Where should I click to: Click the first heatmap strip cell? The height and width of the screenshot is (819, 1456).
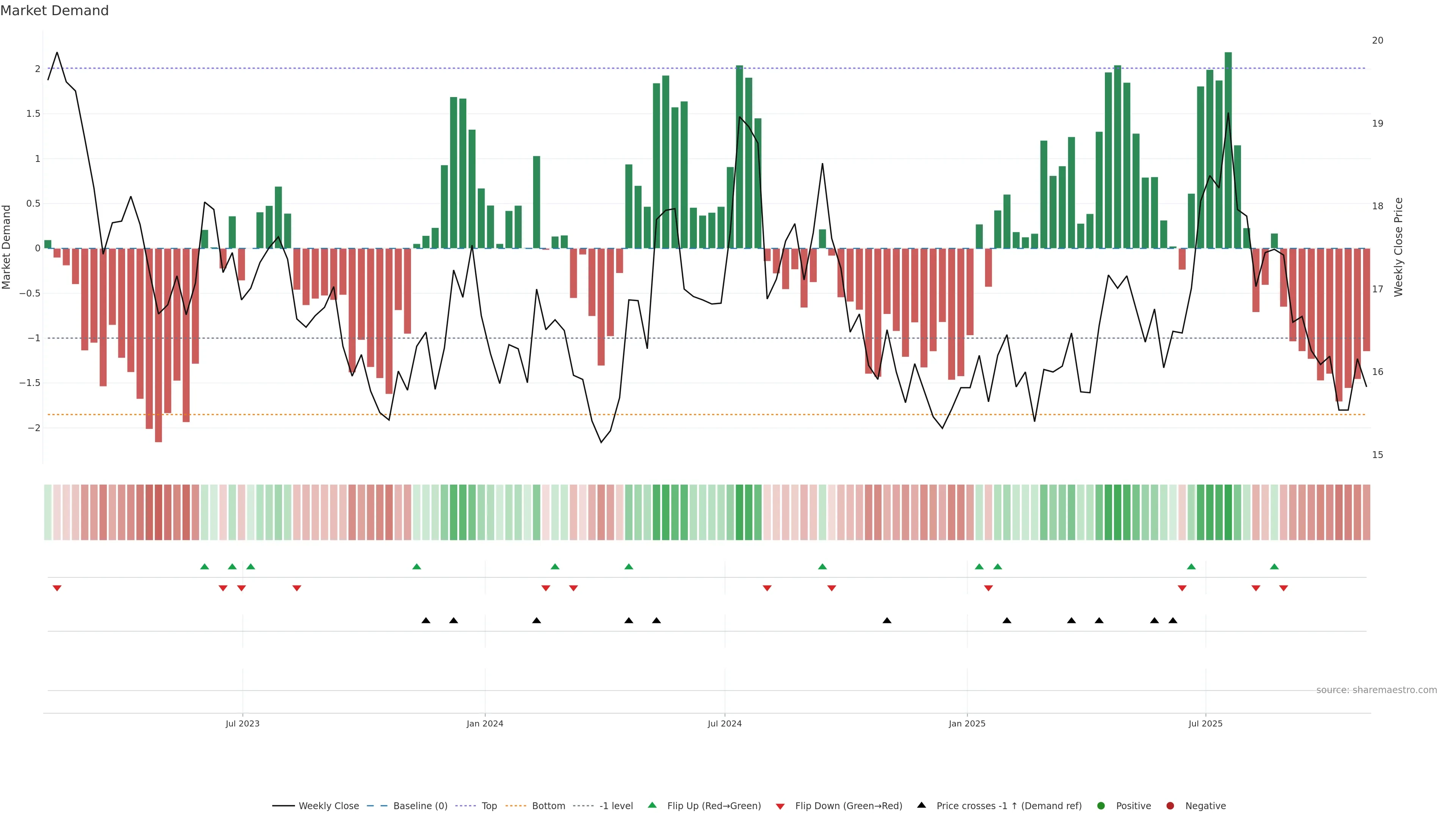[x=47, y=512]
